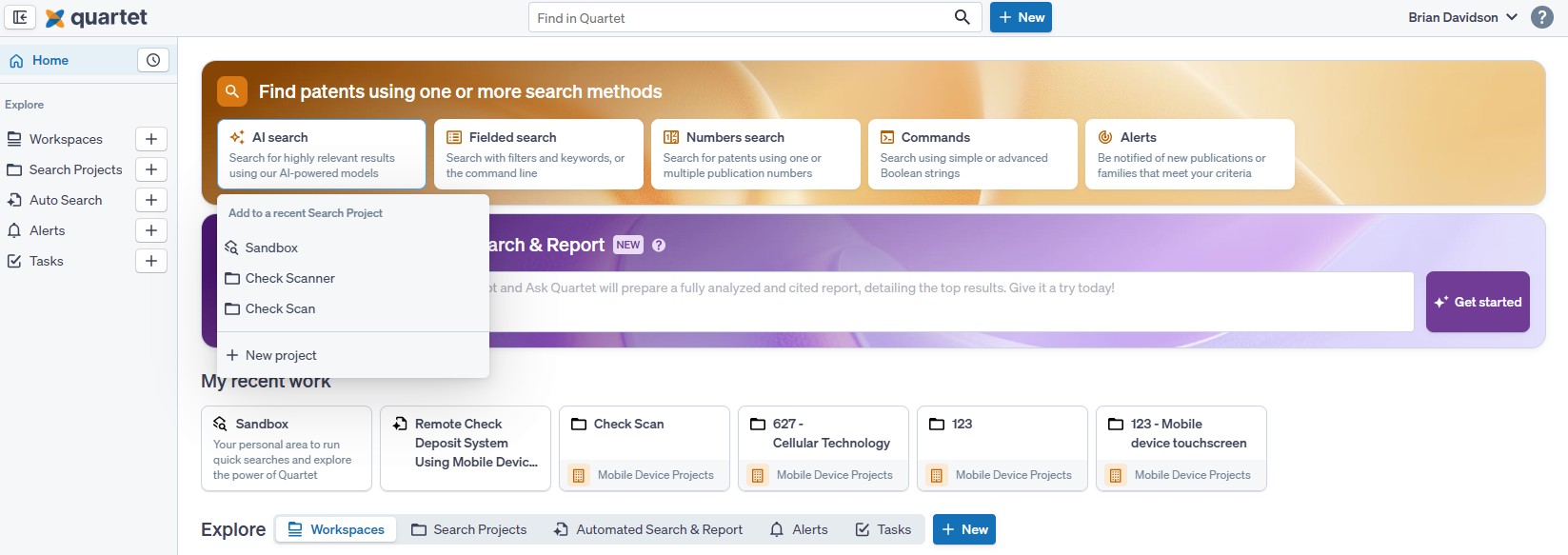Open the help question mark icon
This screenshot has width=1568, height=555.
pos(1542,17)
